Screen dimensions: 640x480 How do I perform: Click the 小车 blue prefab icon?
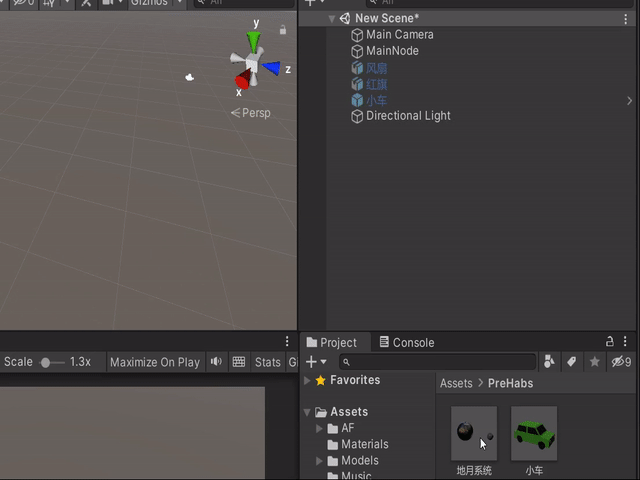357,100
